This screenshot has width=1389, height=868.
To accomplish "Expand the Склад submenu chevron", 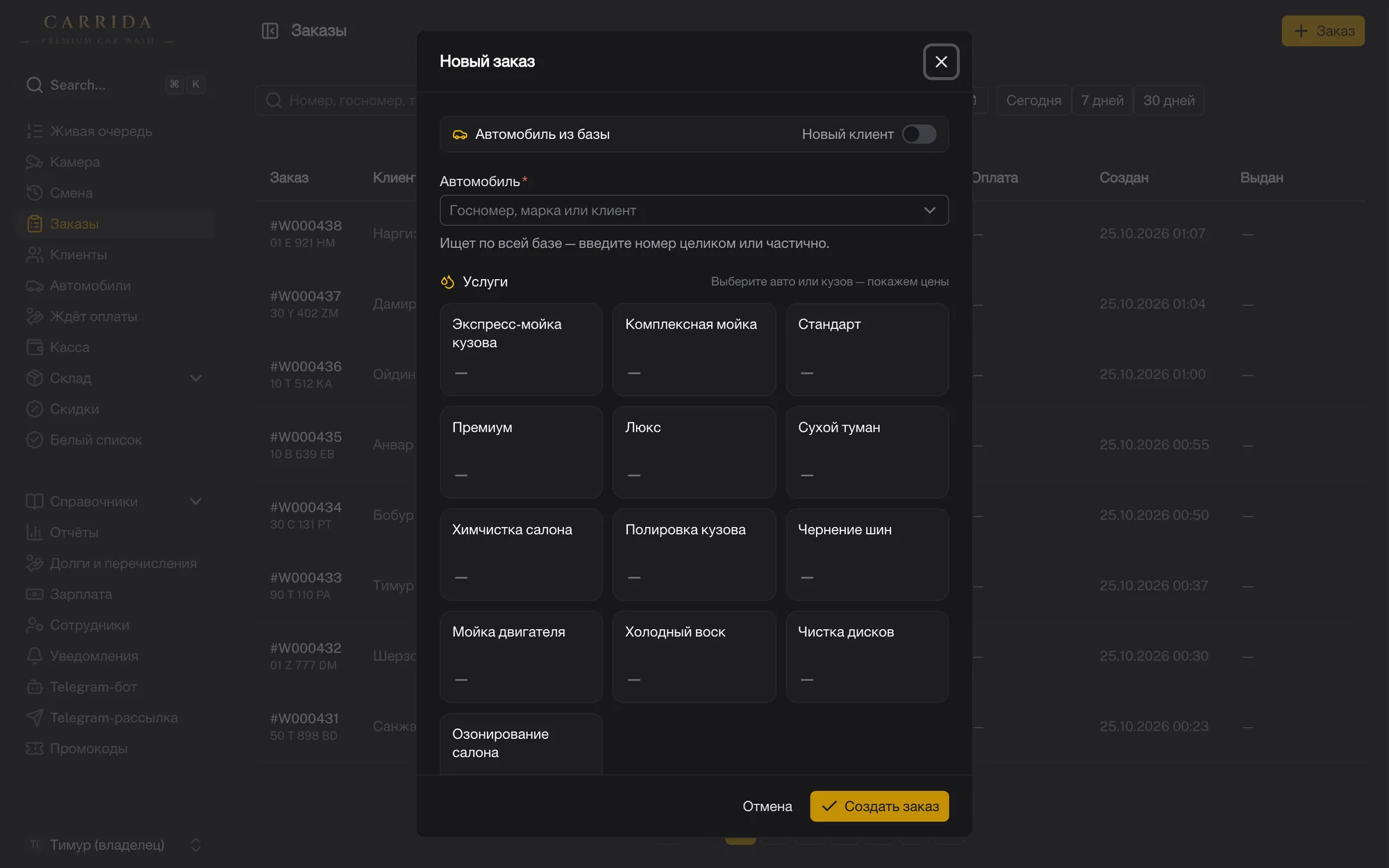I will [x=196, y=378].
